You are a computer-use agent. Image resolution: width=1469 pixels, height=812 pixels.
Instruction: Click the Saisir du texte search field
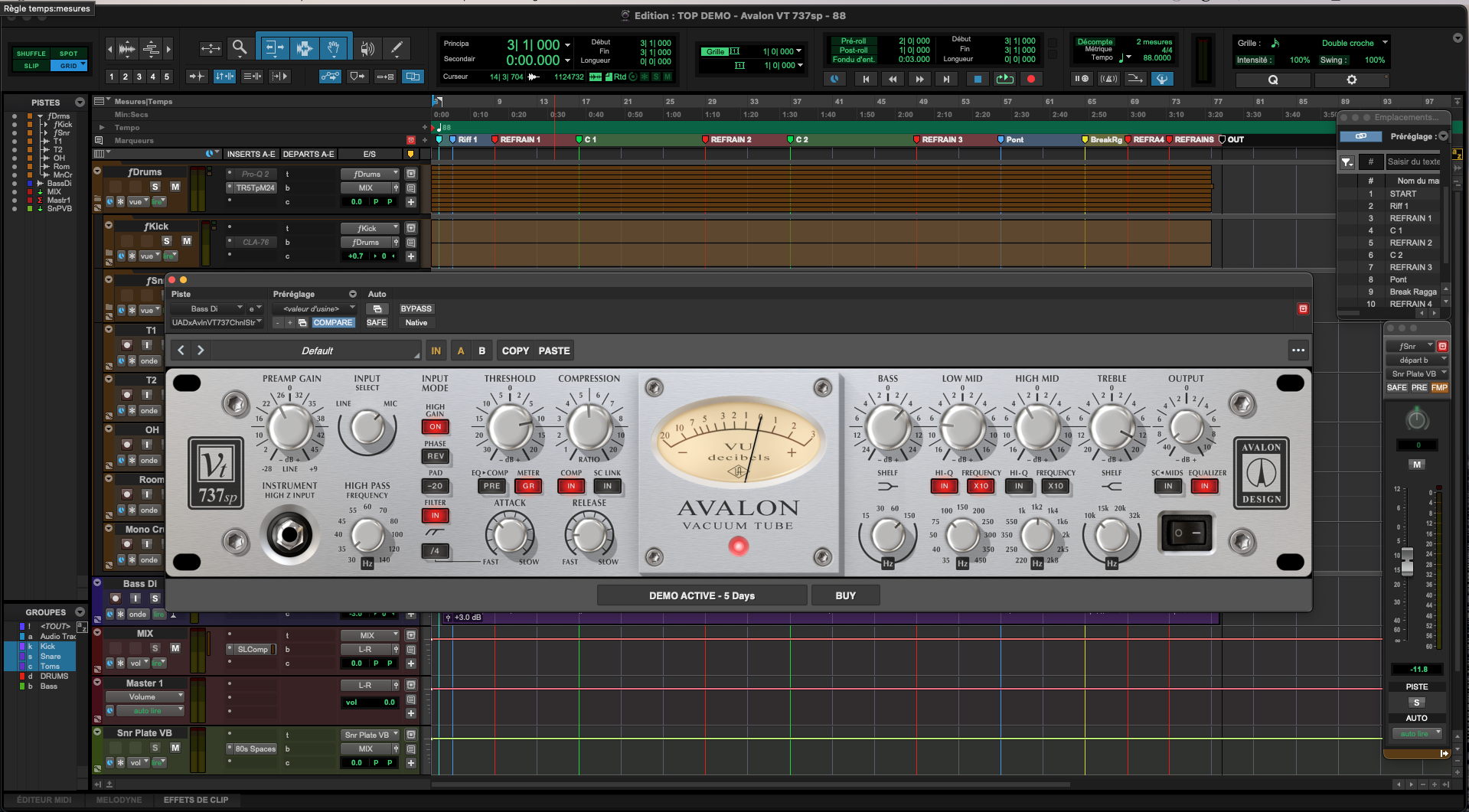(1413, 161)
